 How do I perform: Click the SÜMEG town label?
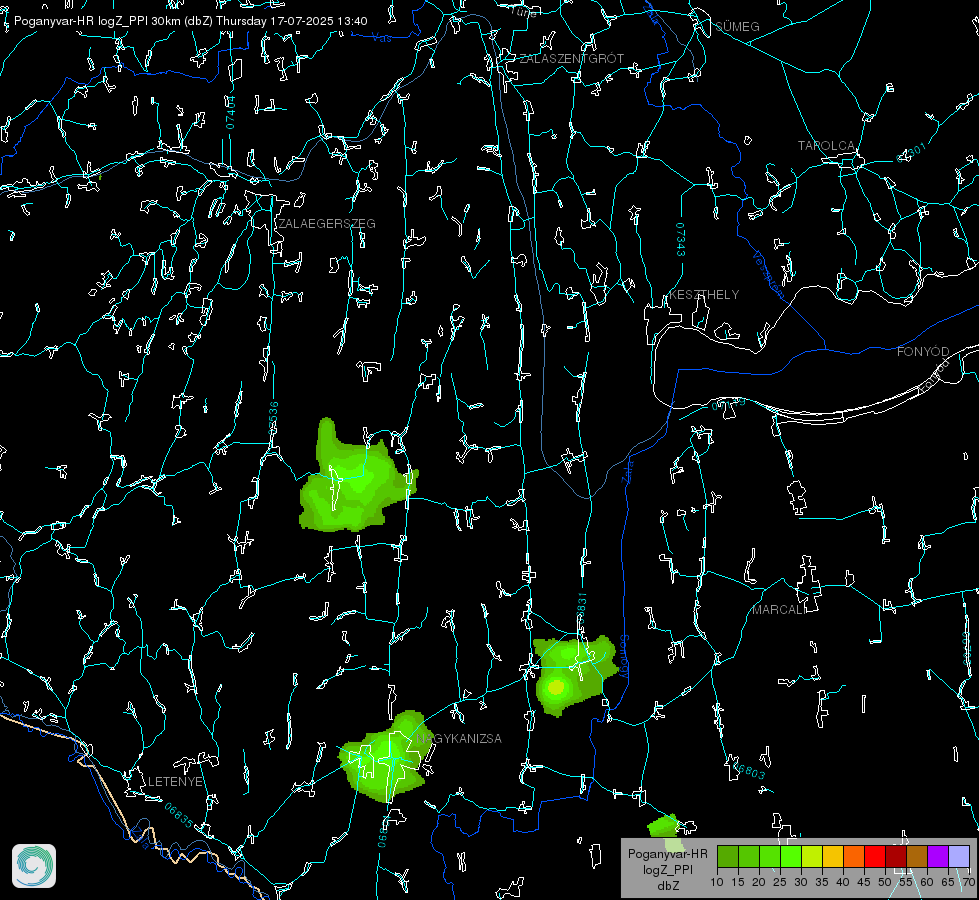tap(737, 26)
